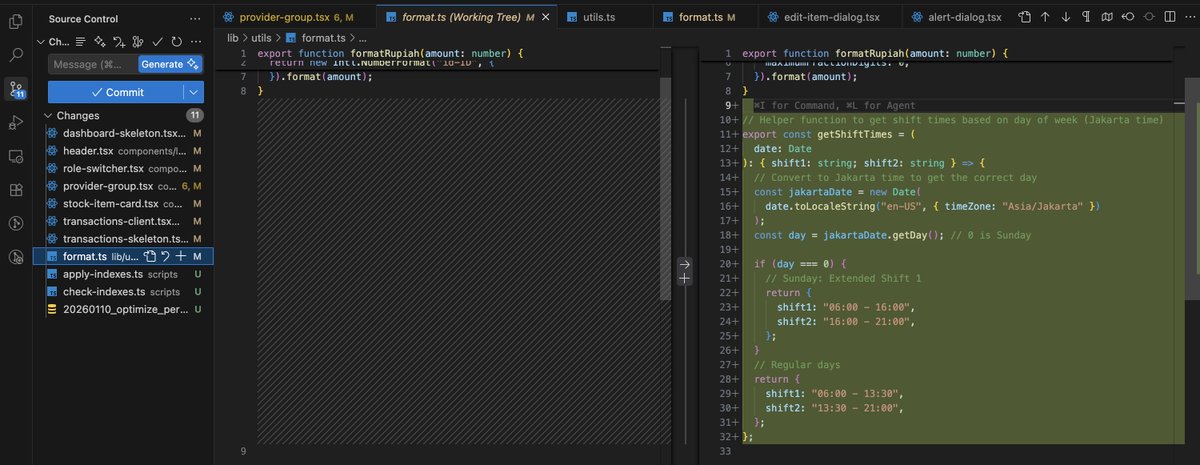Click 'if (day === 0)' code line
1200x465 pixels.
[802, 264]
